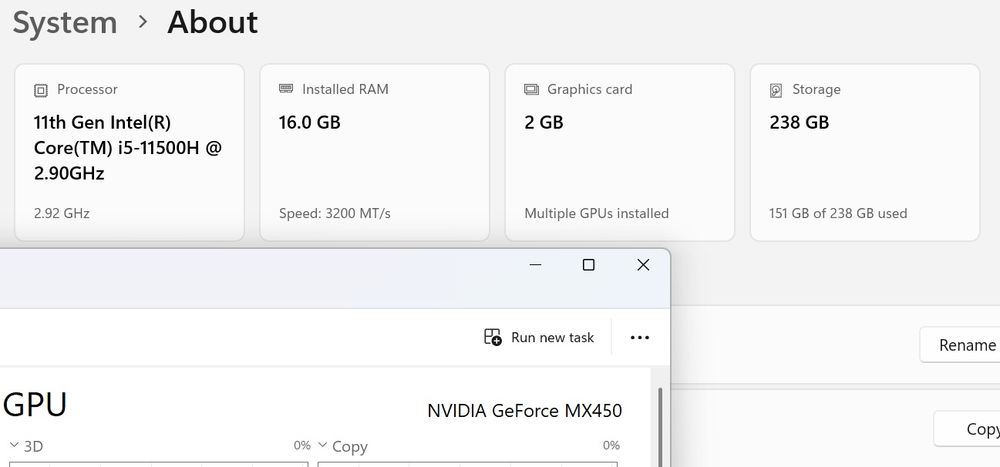Click the Multiple GPUs installed text

click(x=596, y=213)
